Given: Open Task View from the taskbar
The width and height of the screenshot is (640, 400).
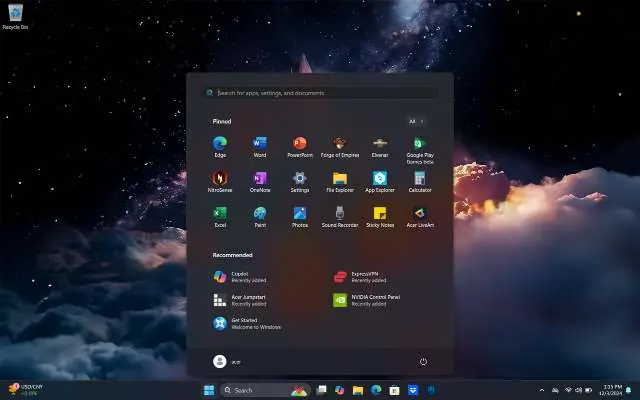Looking at the screenshot, I should click(321, 391).
